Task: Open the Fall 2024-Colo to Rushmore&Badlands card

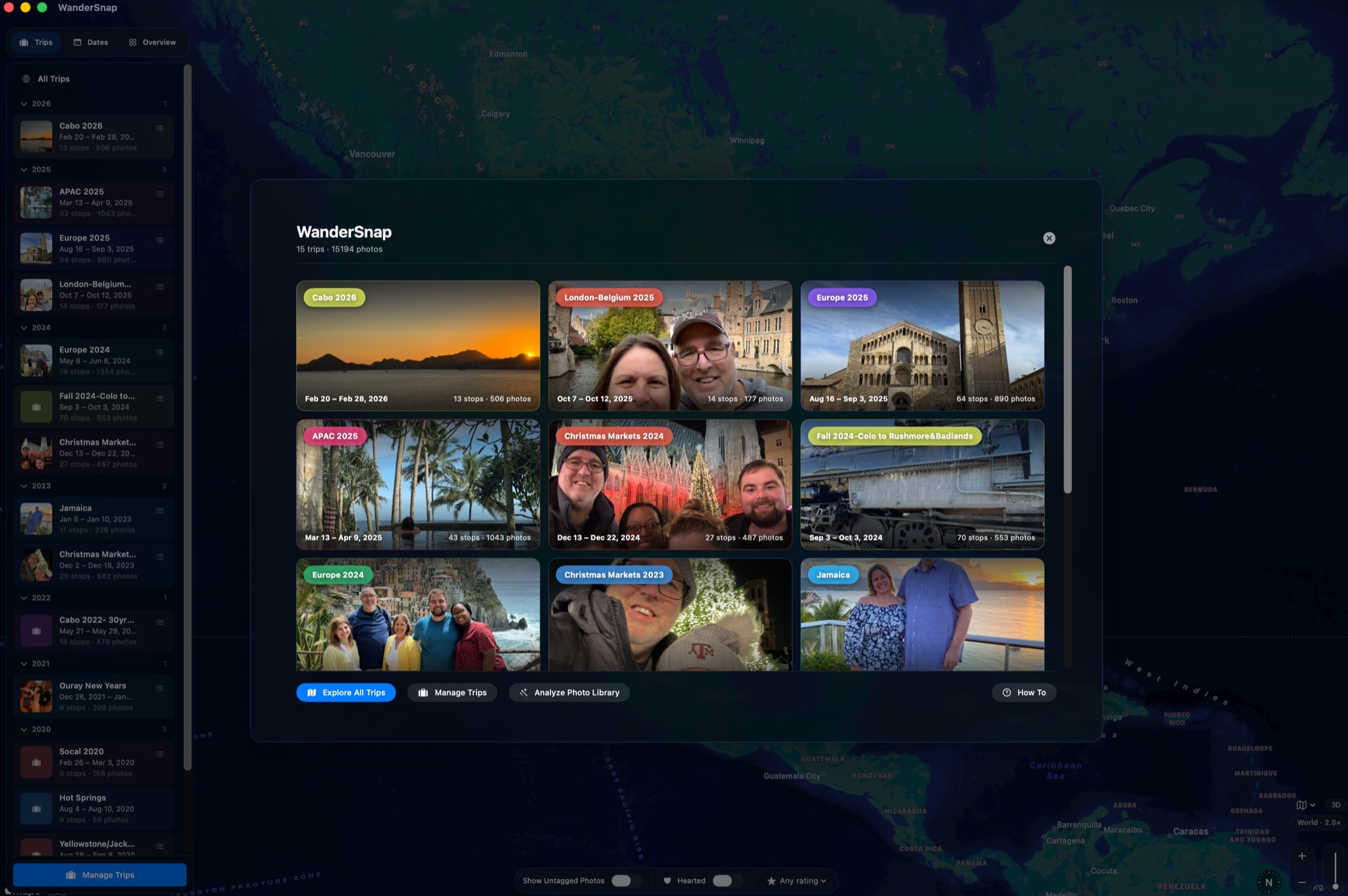Action: coord(923,485)
